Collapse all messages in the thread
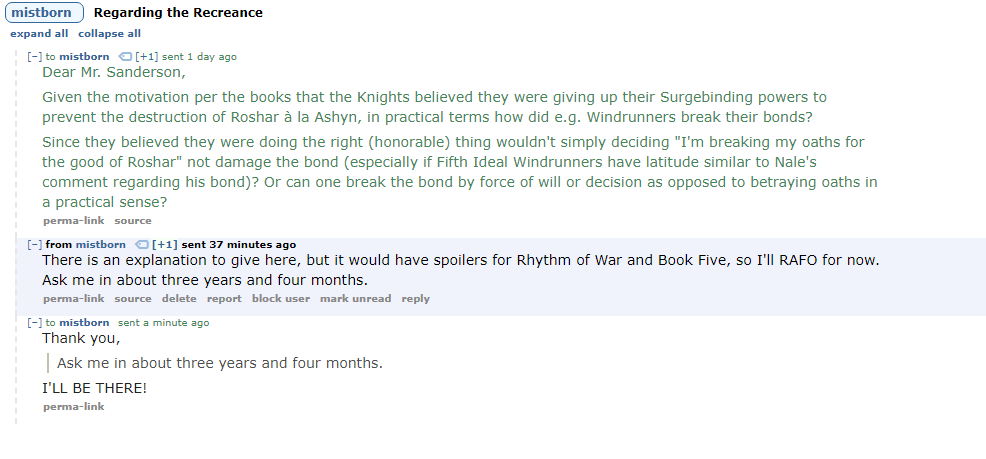 coord(109,34)
